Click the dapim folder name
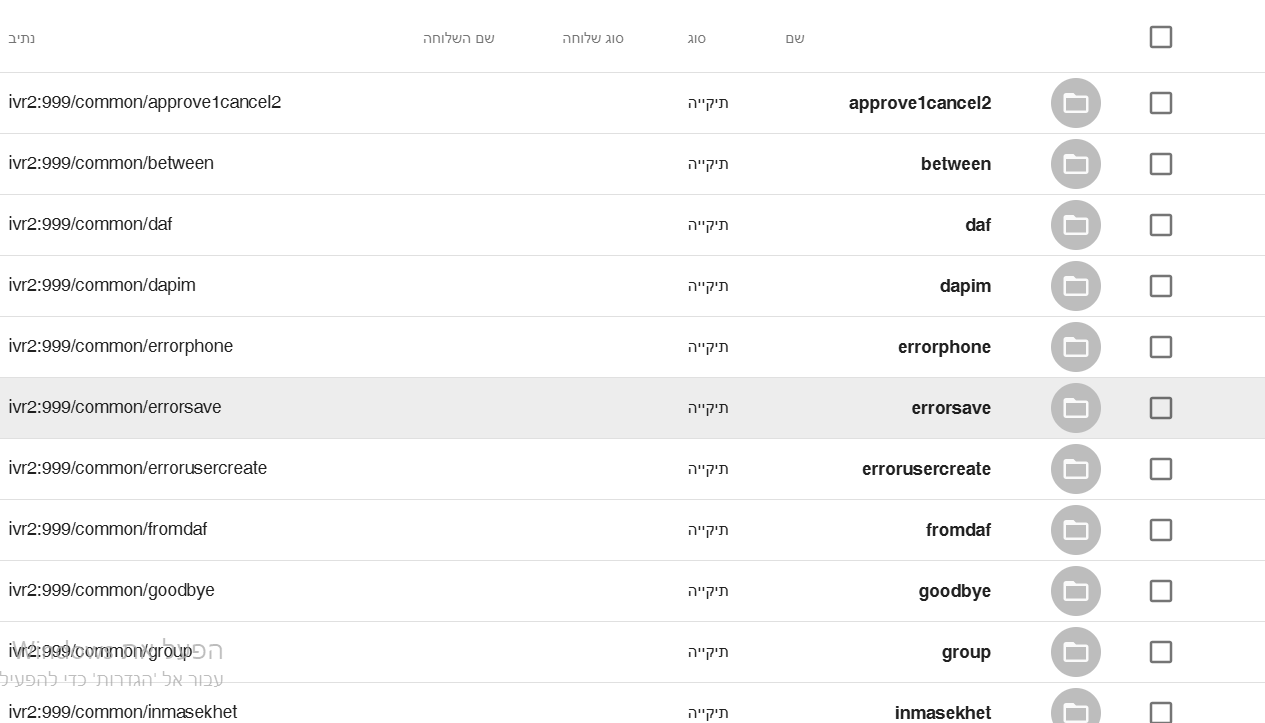 click(x=965, y=286)
